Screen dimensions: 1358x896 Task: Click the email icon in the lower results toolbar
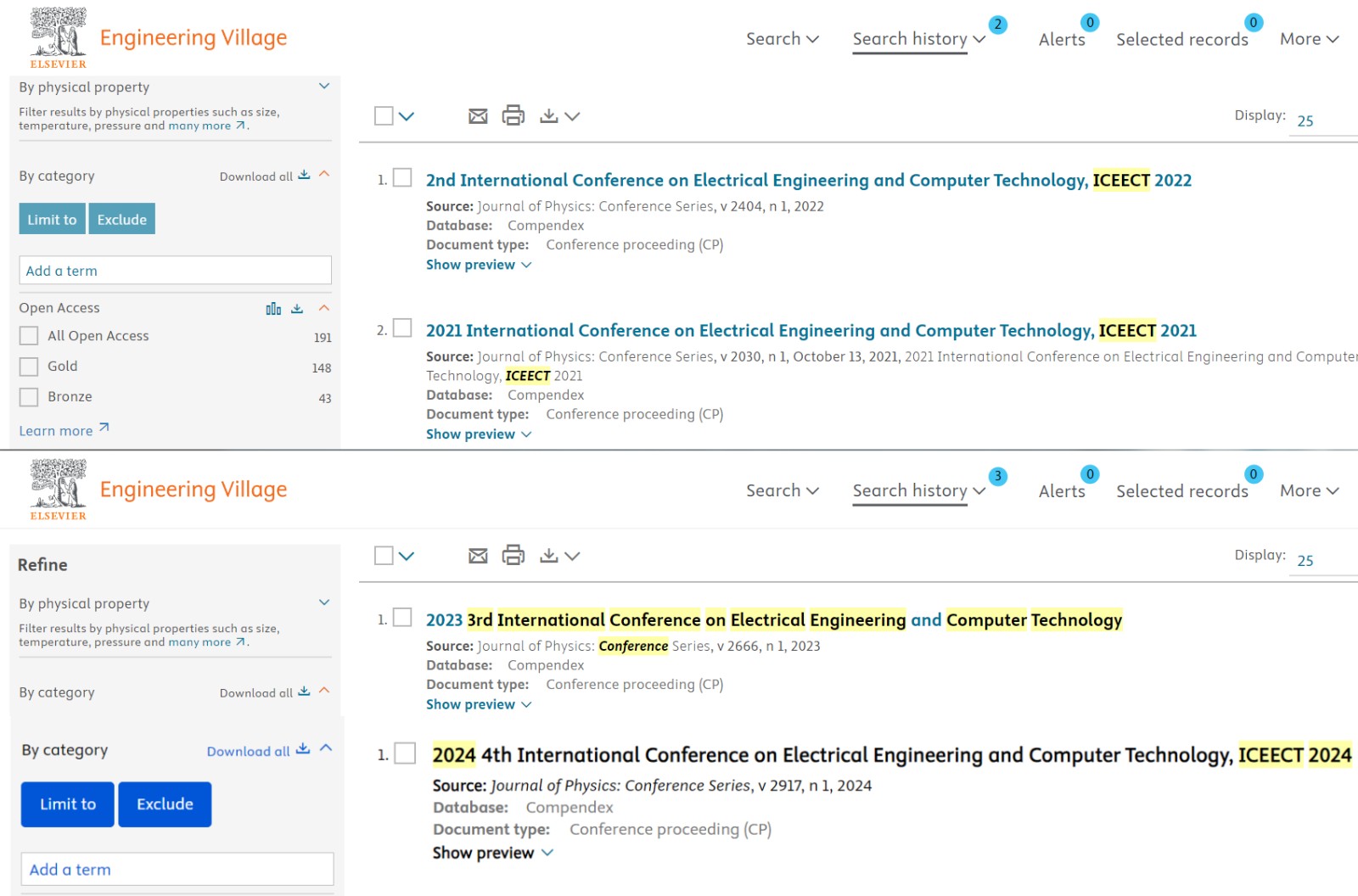coord(478,556)
